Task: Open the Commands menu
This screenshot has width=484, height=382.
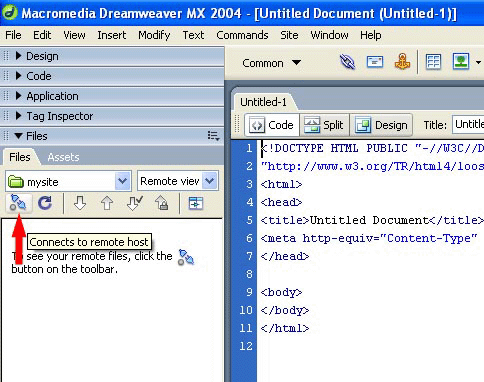Action: (x=242, y=35)
